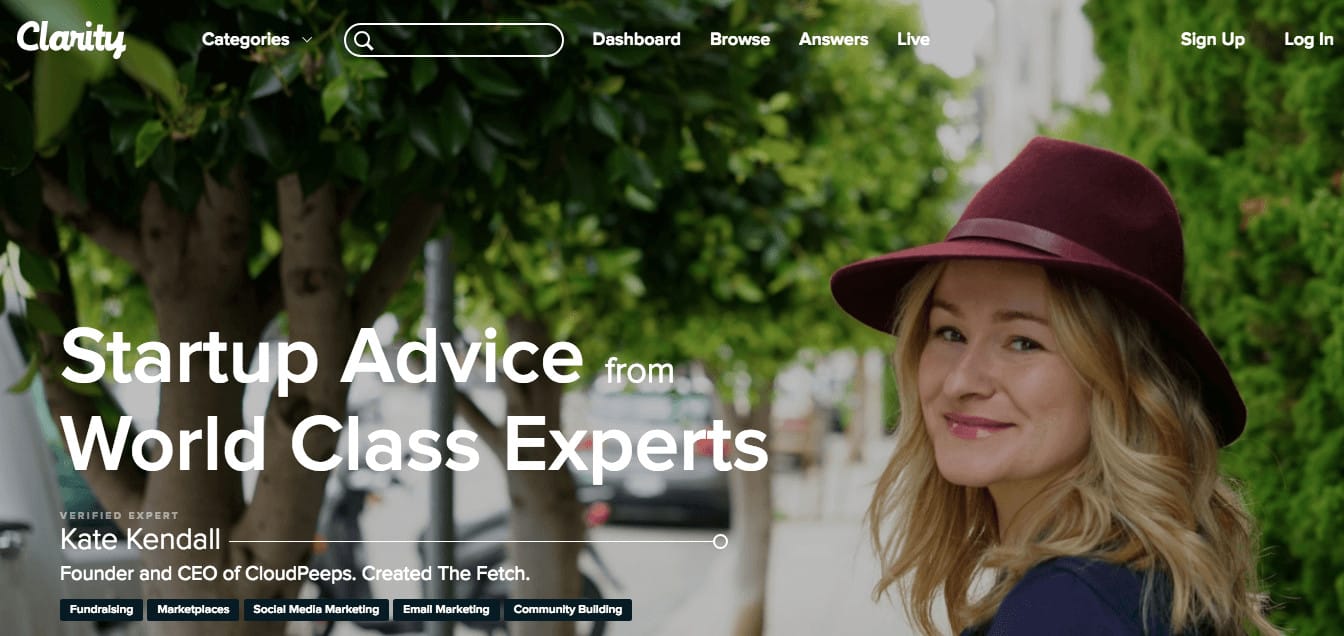The image size is (1344, 636).
Task: Open the Answers section
Action: click(833, 40)
